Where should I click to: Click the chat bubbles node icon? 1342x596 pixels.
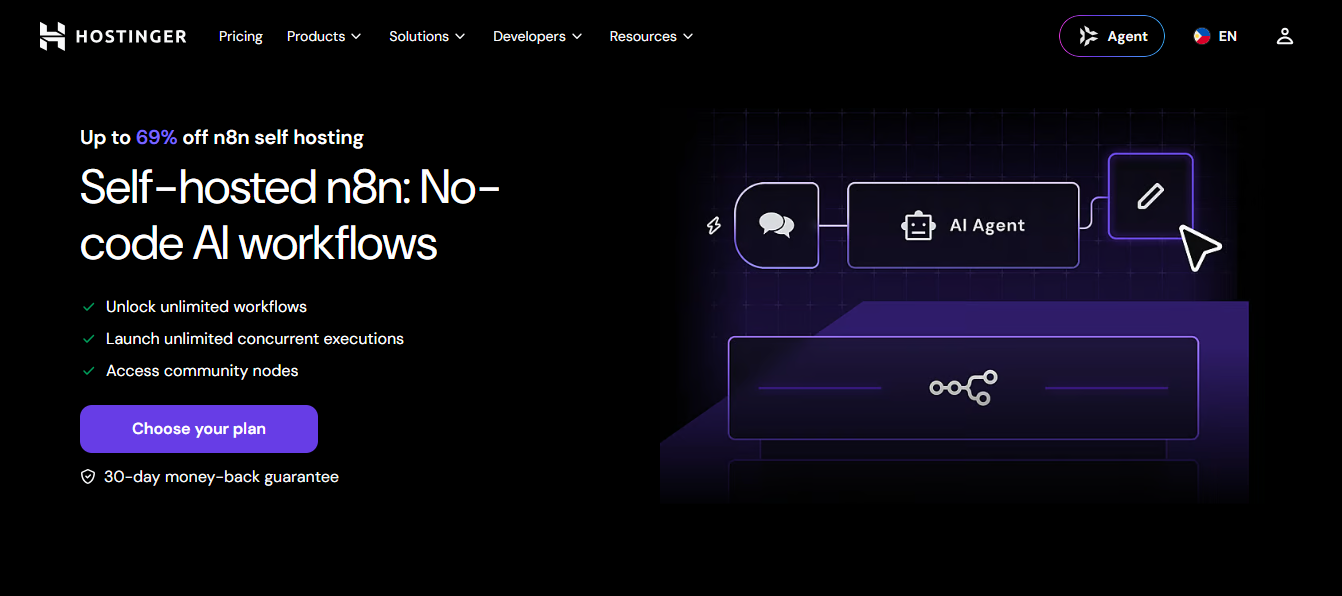pos(776,225)
